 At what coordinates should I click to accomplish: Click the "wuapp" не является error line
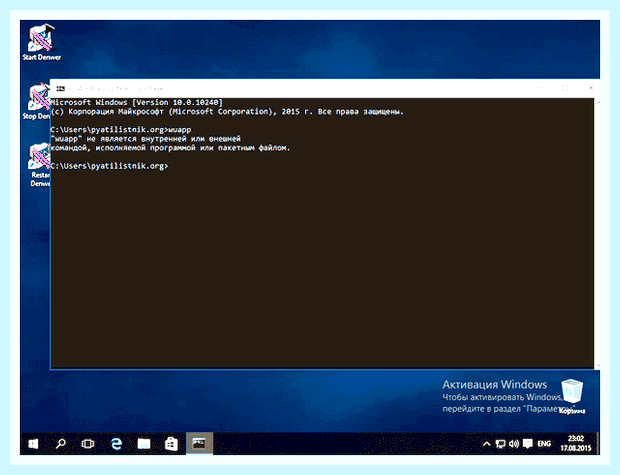pos(145,139)
